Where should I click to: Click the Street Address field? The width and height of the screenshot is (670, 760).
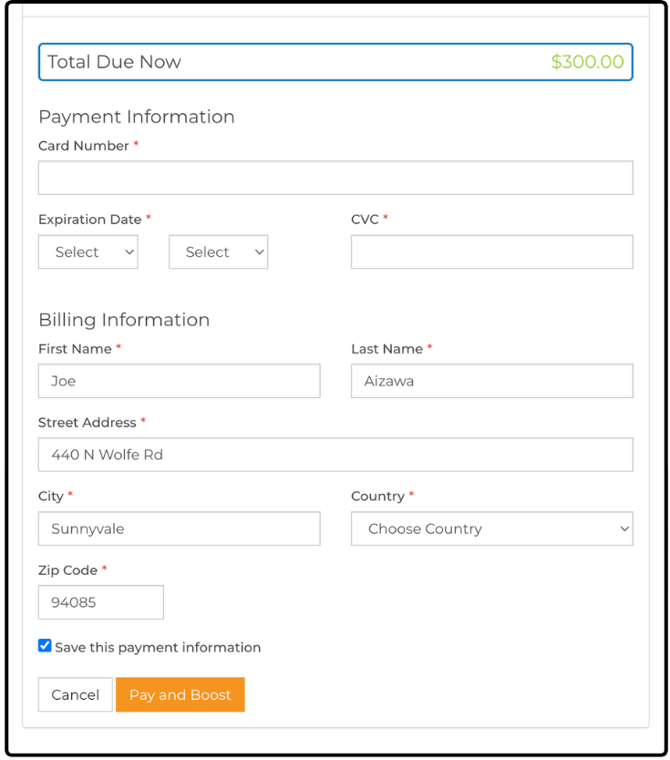(335, 454)
